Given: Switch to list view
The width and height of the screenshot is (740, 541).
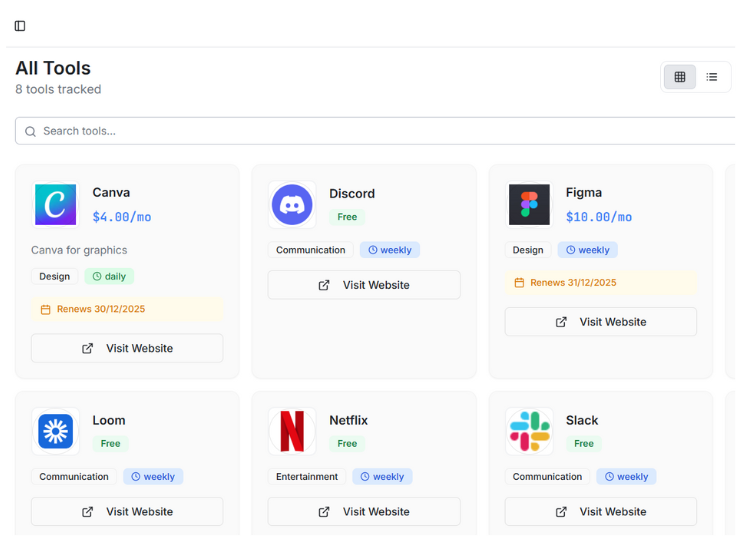Looking at the screenshot, I should tap(712, 77).
